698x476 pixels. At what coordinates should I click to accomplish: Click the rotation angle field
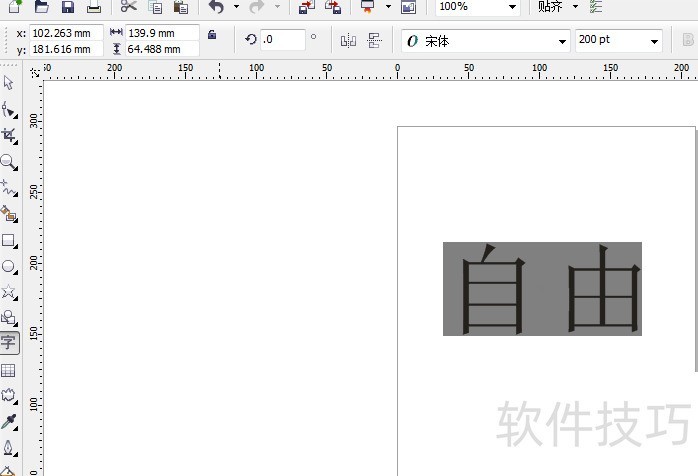[x=283, y=40]
